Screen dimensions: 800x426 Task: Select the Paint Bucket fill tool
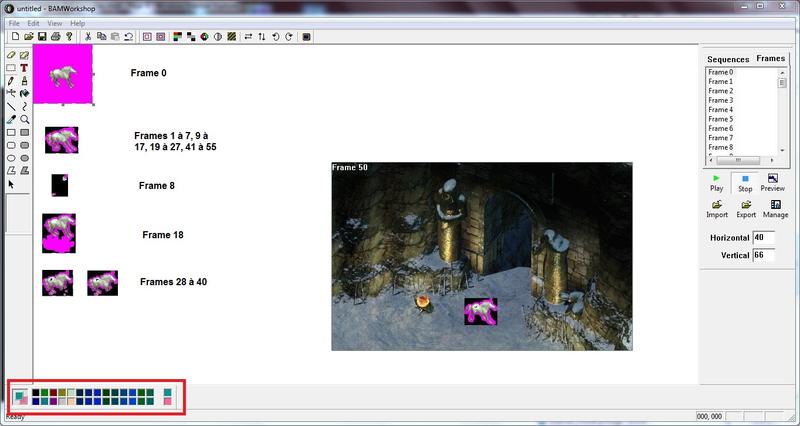[x=24, y=93]
